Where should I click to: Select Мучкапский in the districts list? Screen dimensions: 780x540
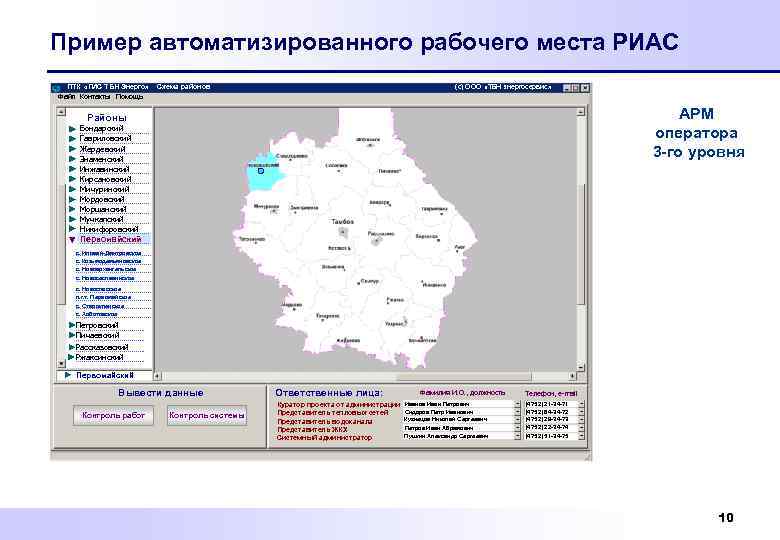click(101, 219)
